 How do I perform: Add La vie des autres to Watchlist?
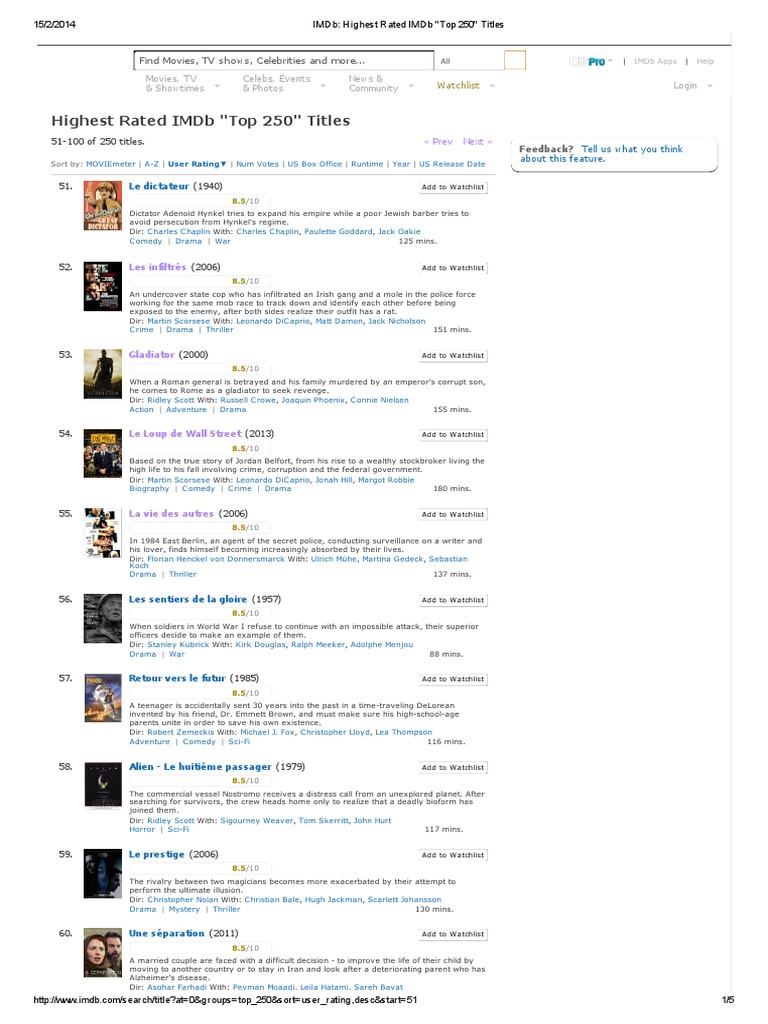coord(453,515)
